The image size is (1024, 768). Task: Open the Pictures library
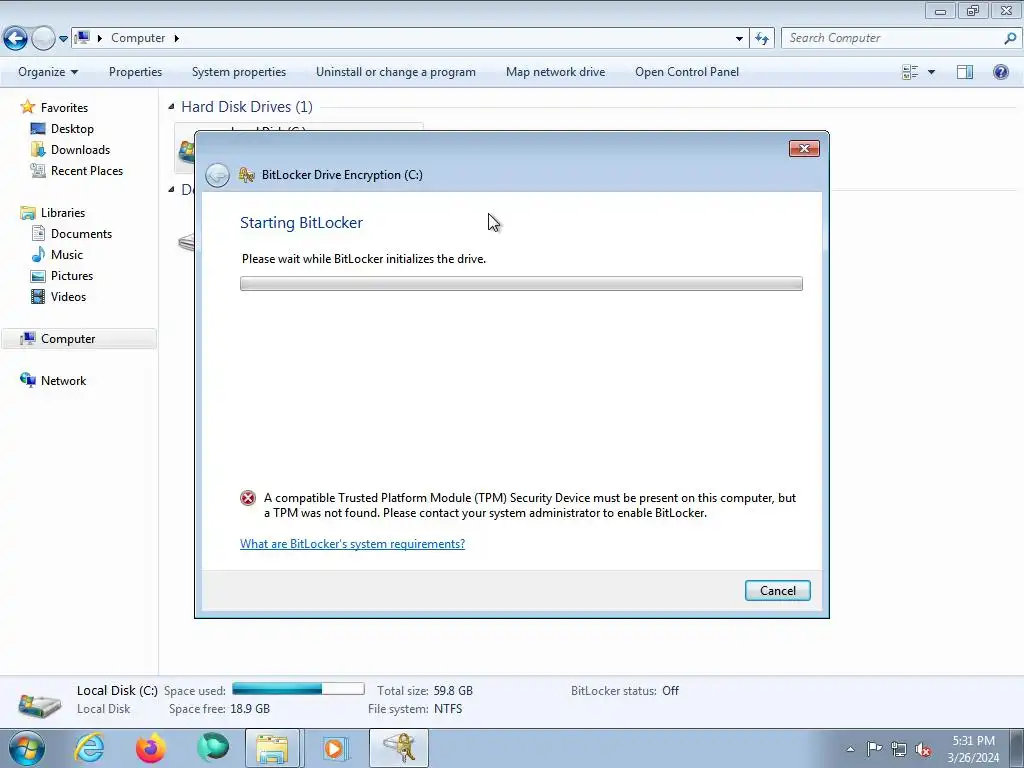[x=72, y=276]
